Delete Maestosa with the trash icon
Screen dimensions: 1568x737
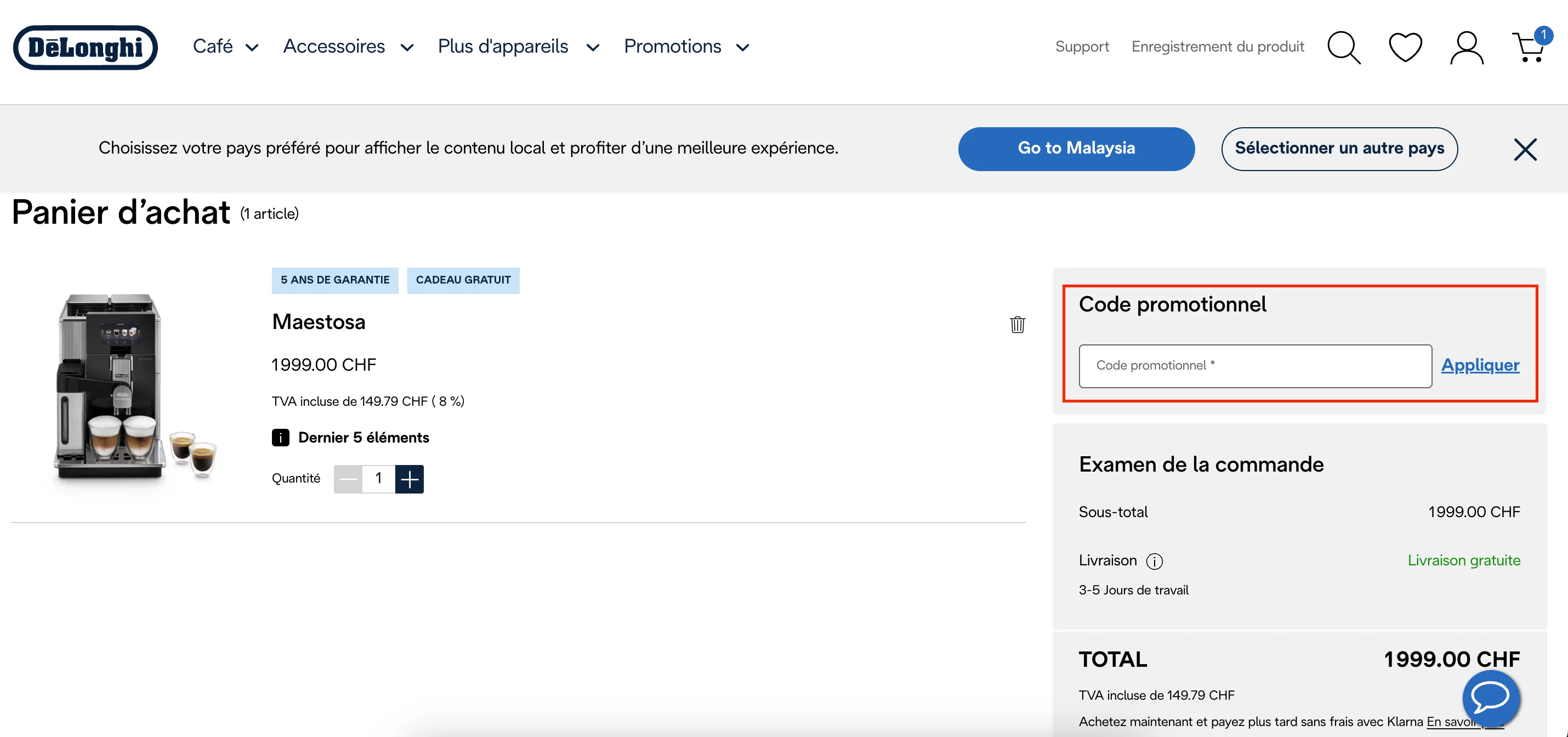1017,325
